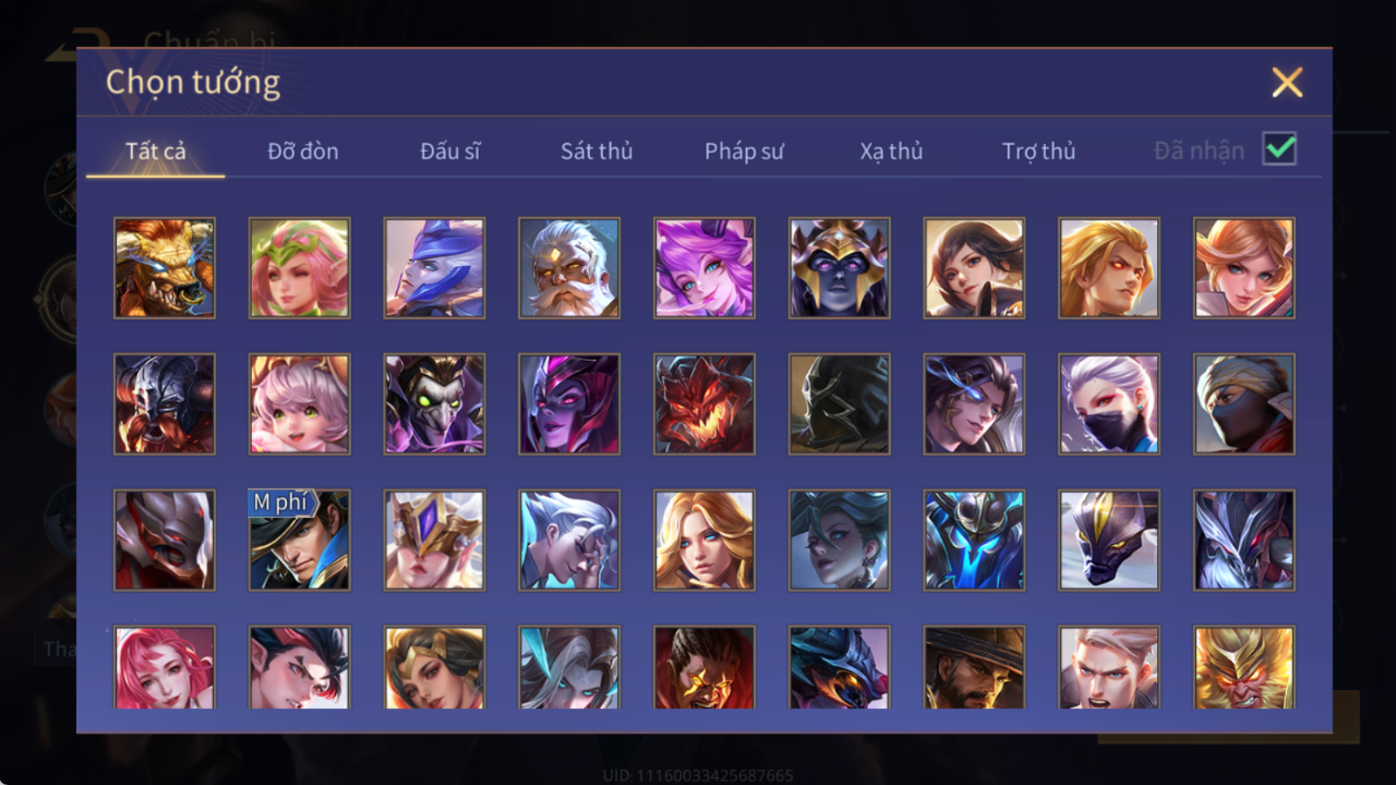Select the golden monkey king hero

(x=1244, y=667)
